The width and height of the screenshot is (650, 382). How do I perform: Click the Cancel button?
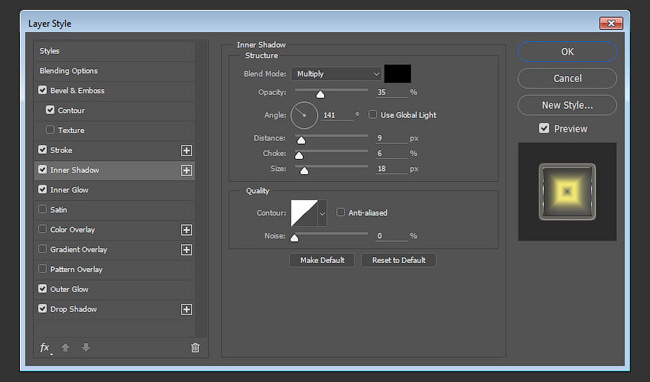pyautogui.click(x=567, y=78)
